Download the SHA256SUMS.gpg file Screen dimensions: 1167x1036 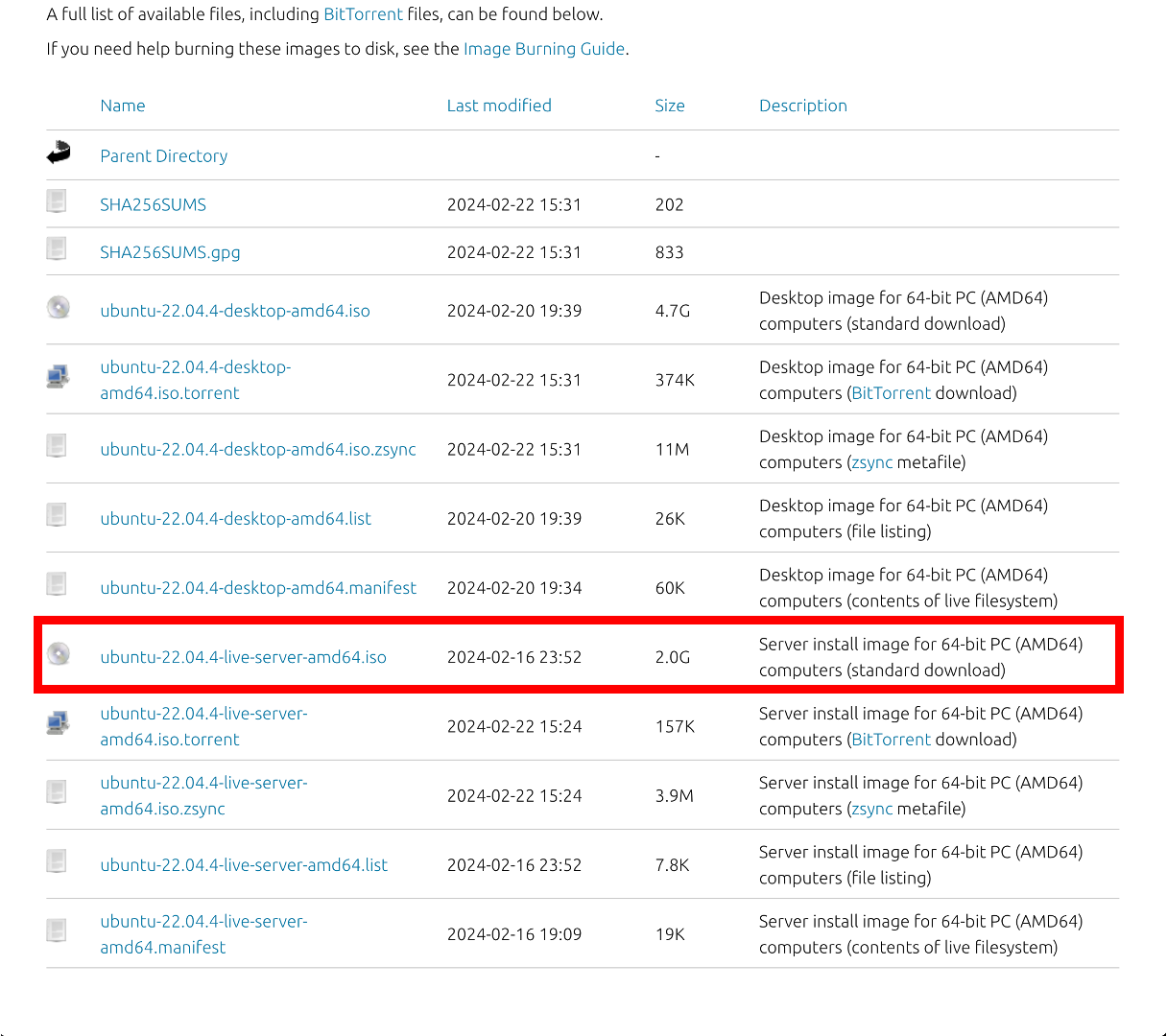[171, 252]
